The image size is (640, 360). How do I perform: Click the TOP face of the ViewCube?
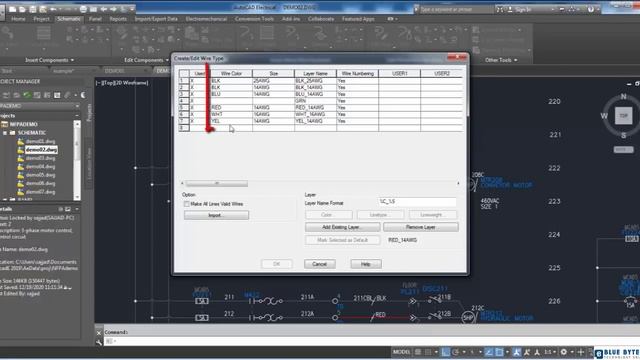[623, 116]
